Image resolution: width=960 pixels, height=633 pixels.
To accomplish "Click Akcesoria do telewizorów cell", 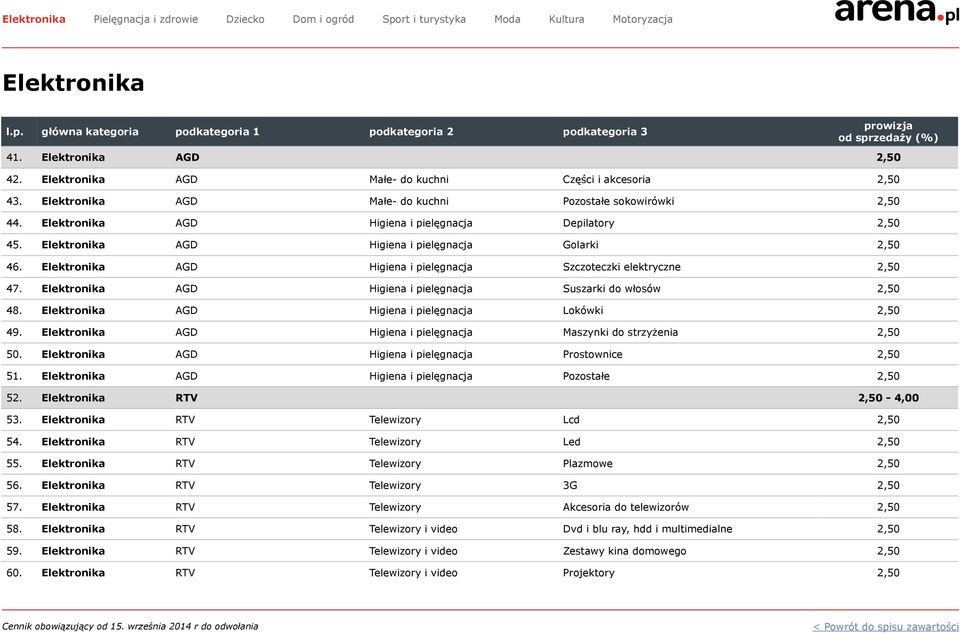I will tap(626, 508).
